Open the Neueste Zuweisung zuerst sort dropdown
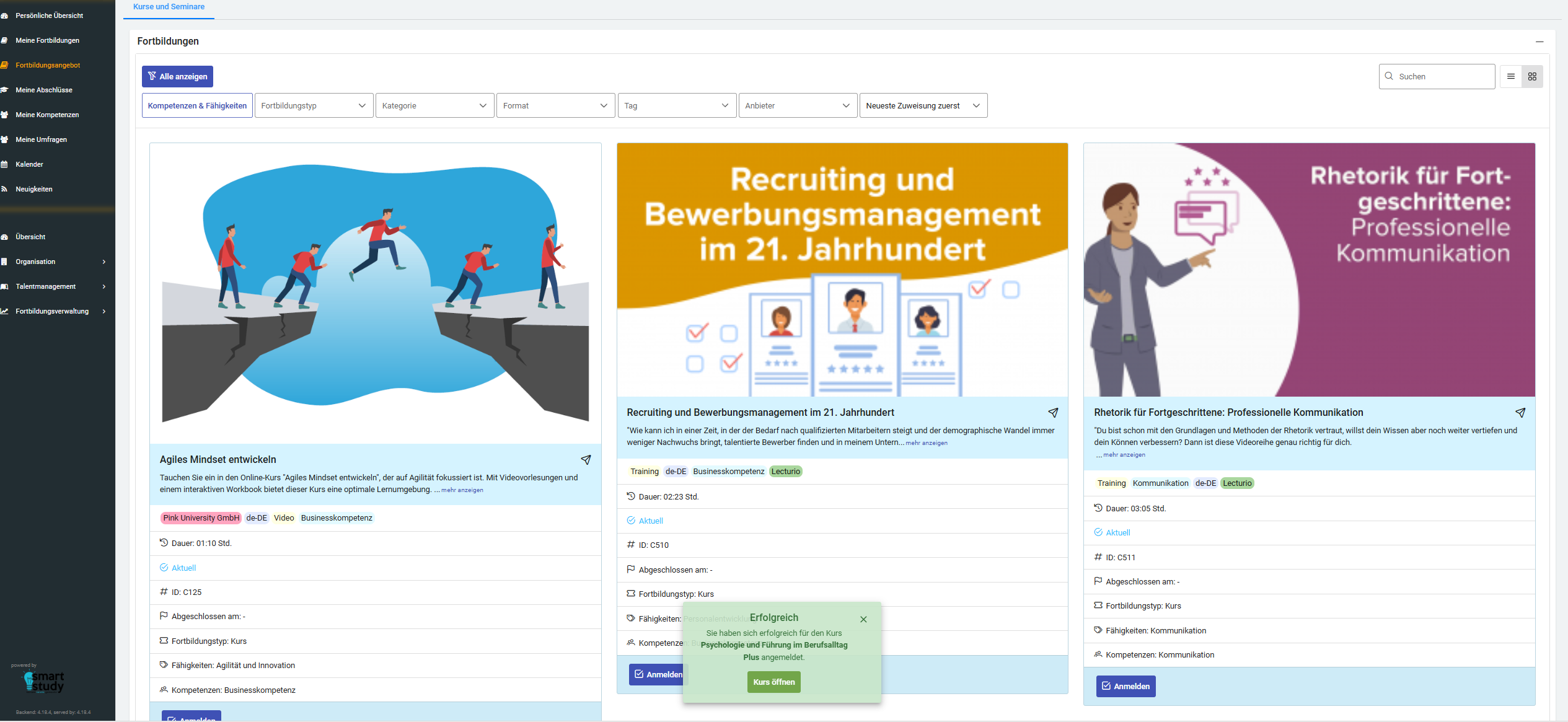Screen dimensions: 1568x722 [923, 106]
